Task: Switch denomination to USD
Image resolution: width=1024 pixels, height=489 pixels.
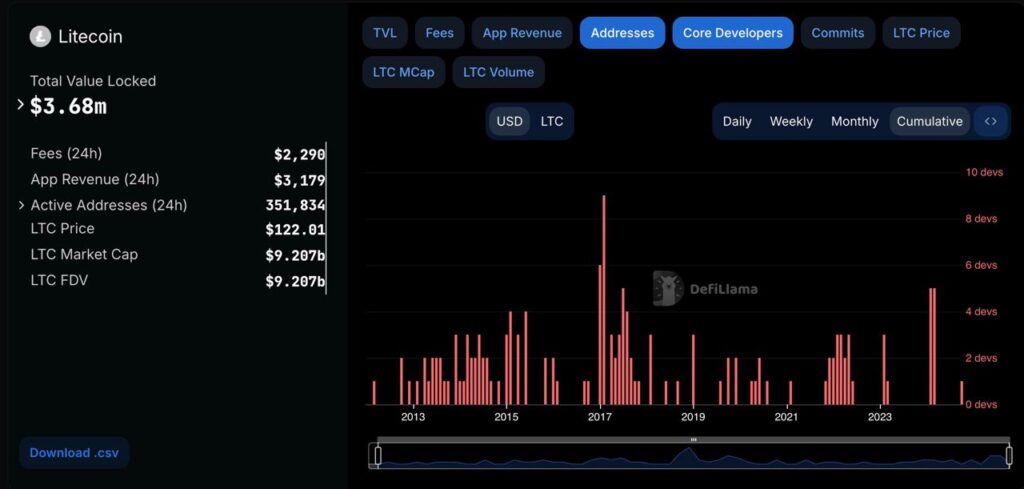Action: [x=509, y=121]
